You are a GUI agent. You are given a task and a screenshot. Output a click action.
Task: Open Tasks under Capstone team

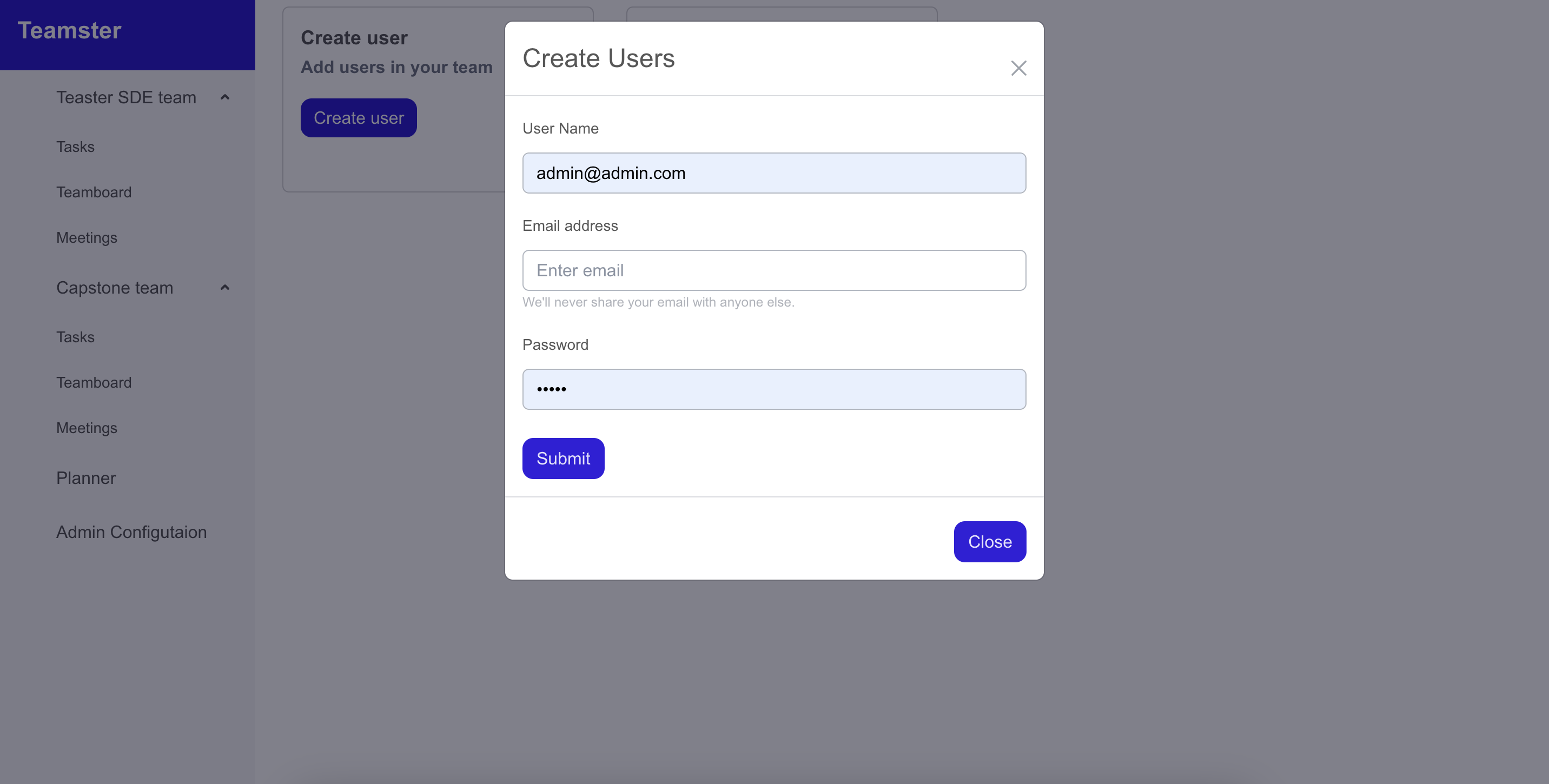pos(75,337)
